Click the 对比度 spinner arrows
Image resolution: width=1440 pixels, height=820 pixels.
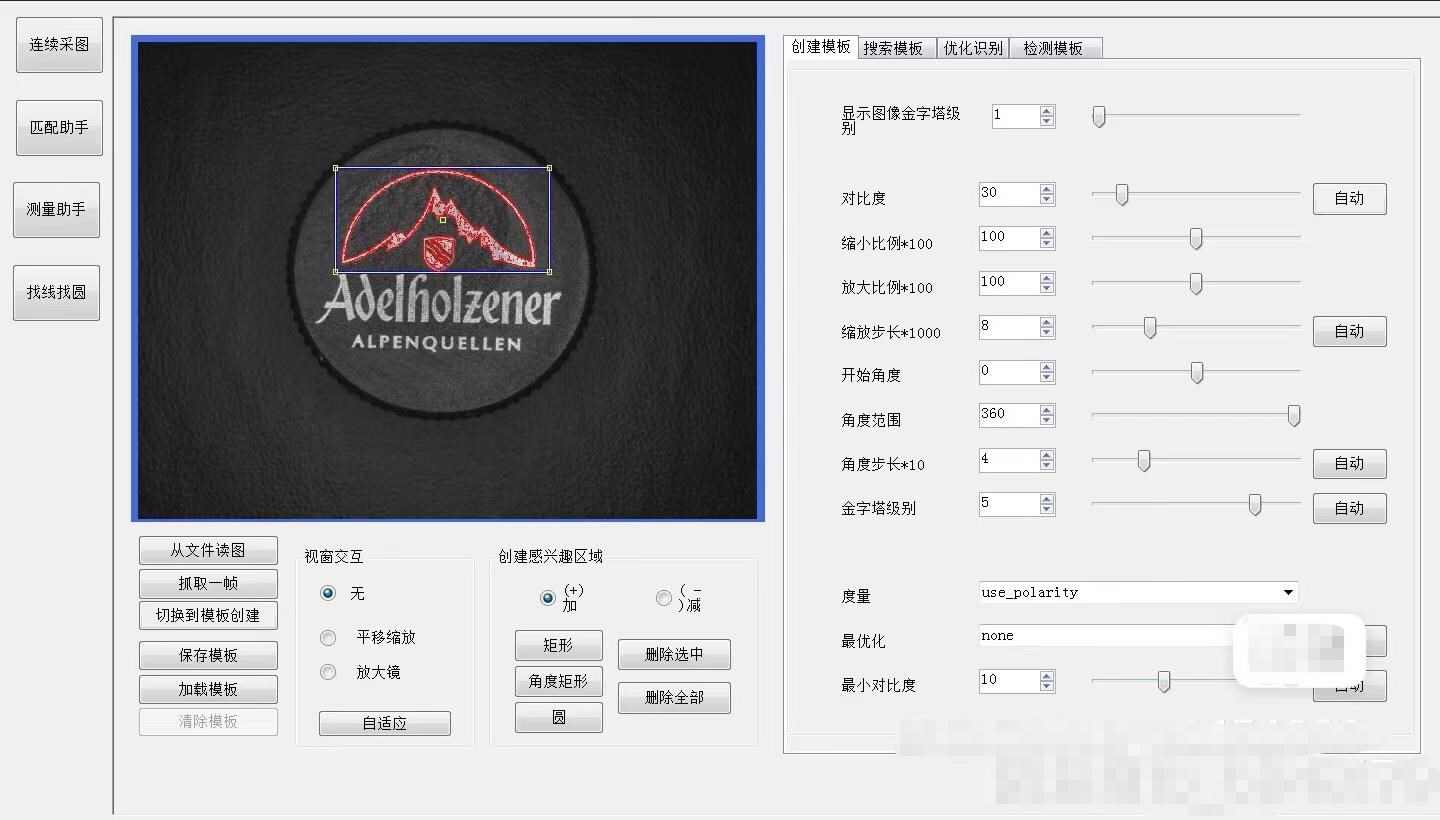point(1047,193)
